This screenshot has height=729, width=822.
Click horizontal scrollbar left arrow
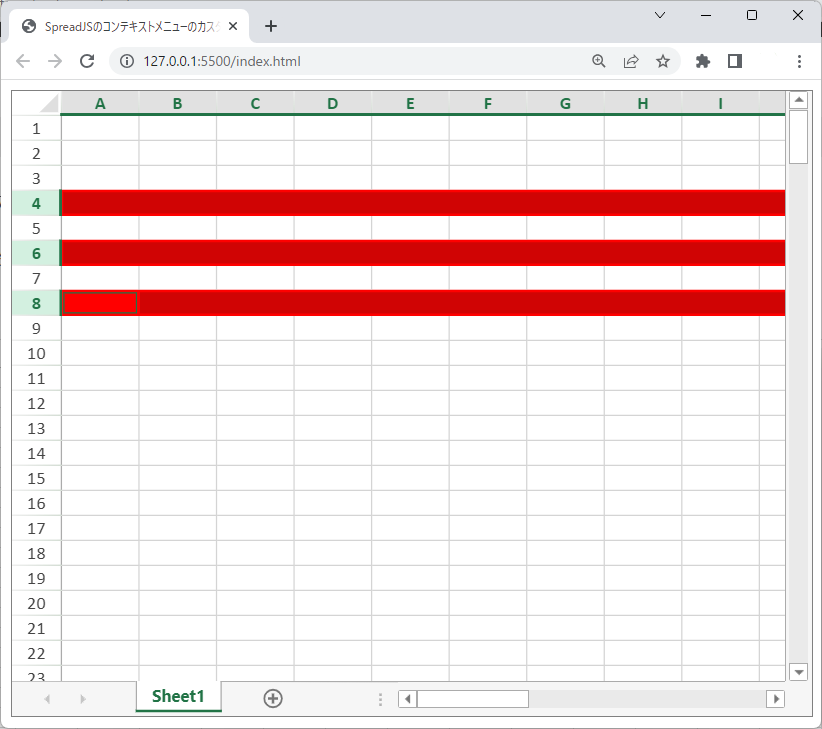[x=407, y=699]
